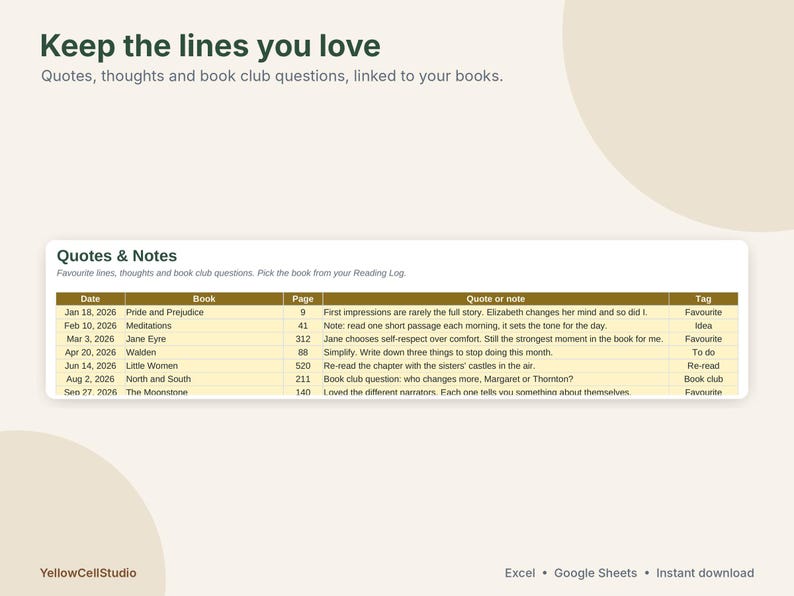The height and width of the screenshot is (596, 794).
Task: Click the 'Keep the lines you love' headline
Action: click(210, 46)
